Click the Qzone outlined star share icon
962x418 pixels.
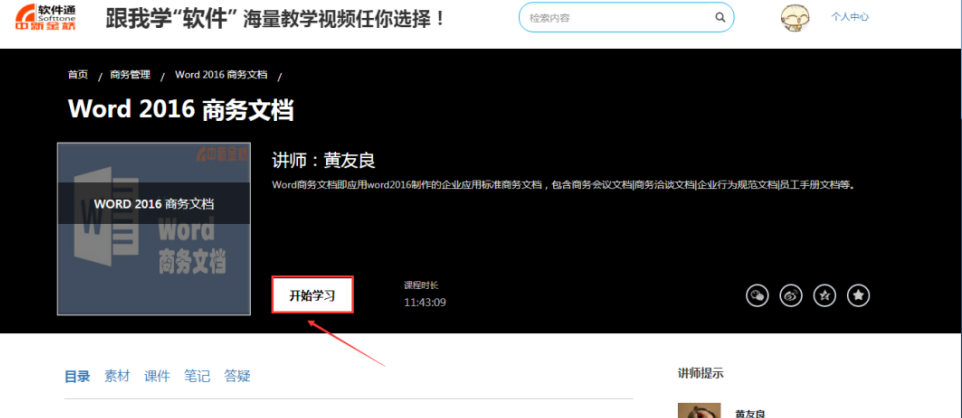(x=824, y=296)
